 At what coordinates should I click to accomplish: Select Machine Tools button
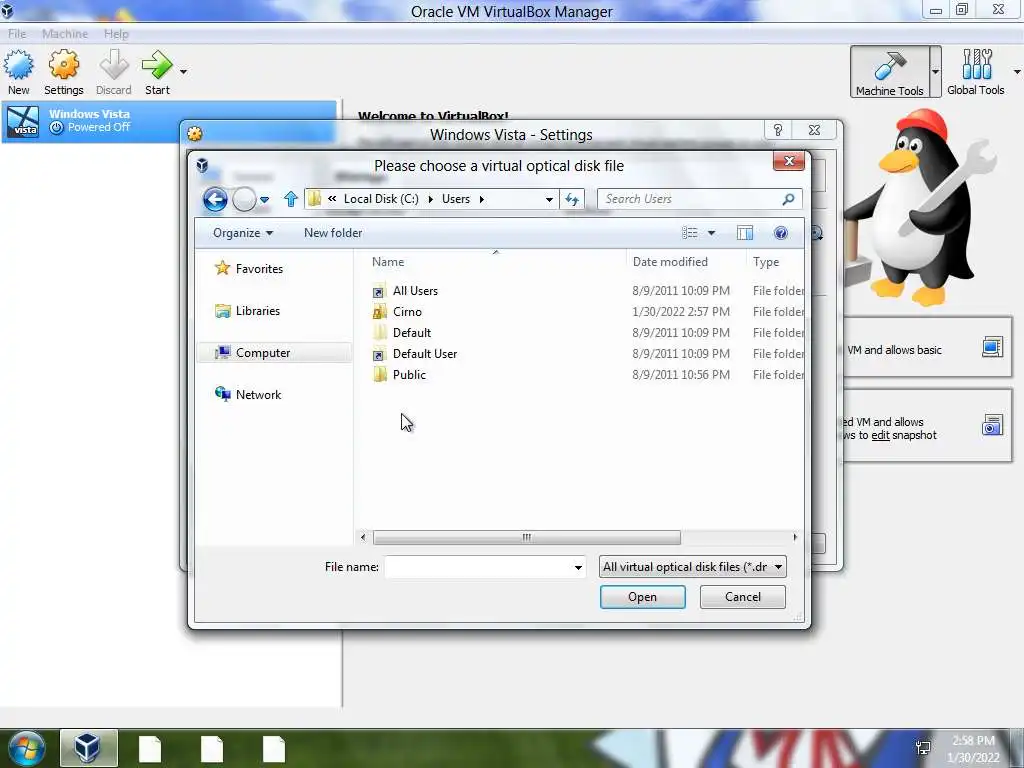[889, 72]
